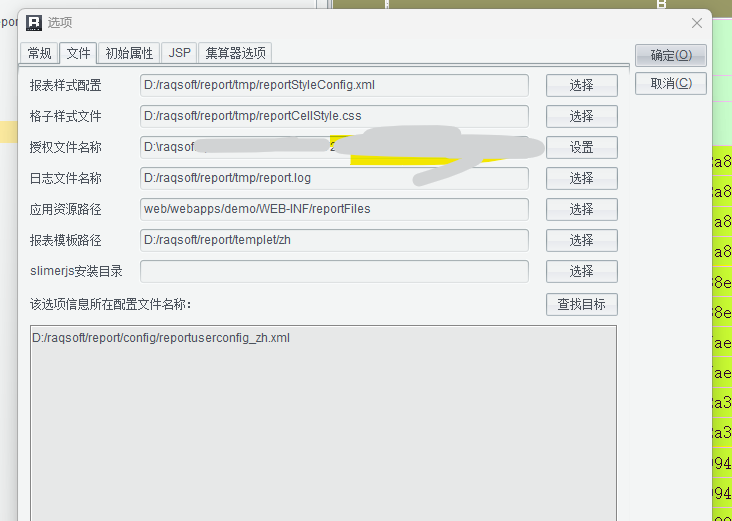732x521 pixels.
Task: Cancel with the 取消(C) button
Action: point(671,84)
